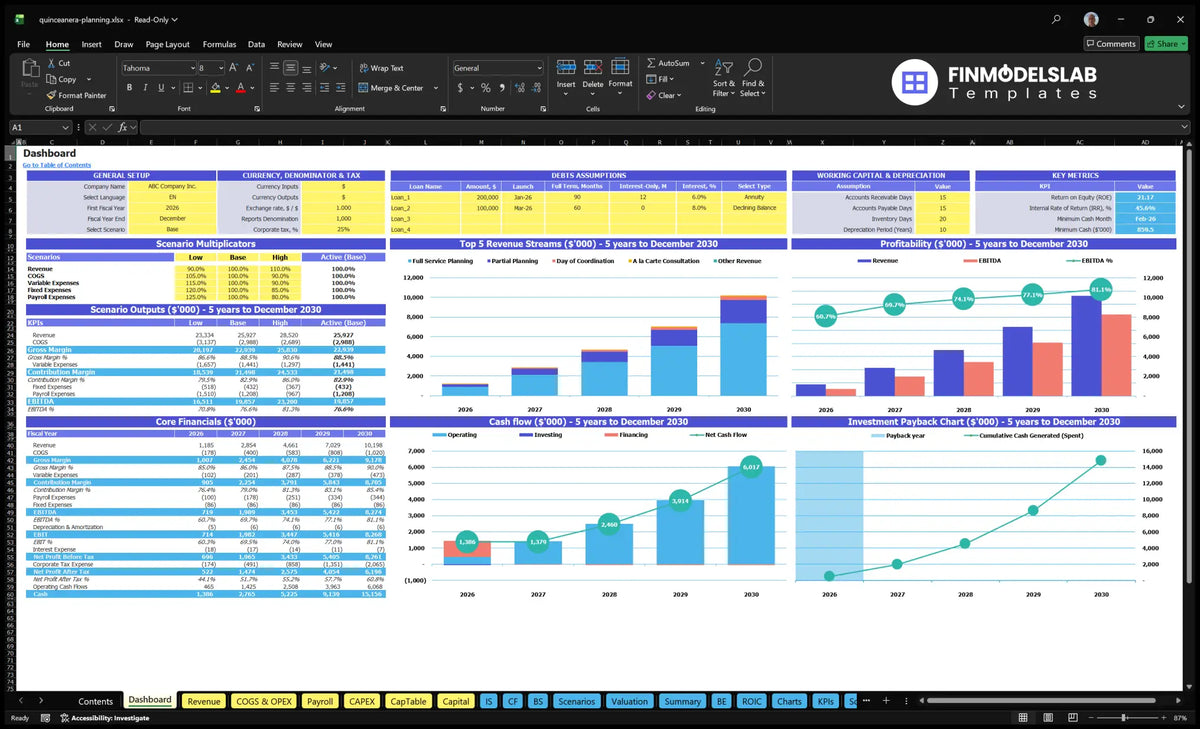Screen dimensions: 1200x729
Task: Click Merge & Center
Action: click(x=390, y=88)
